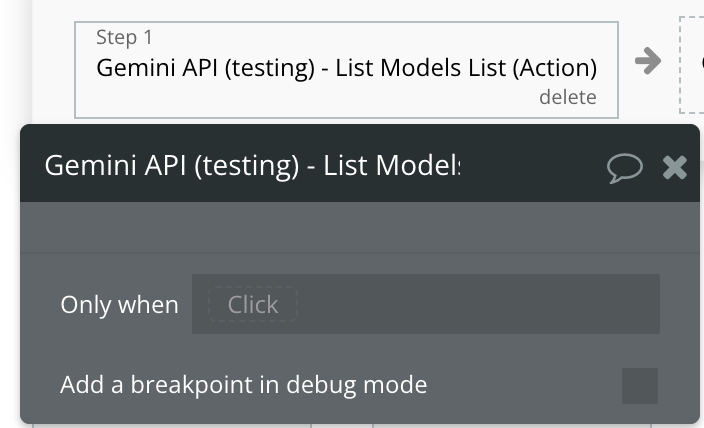704x428 pixels.
Task: Click the "Step 1" label text
Action: coord(124,38)
